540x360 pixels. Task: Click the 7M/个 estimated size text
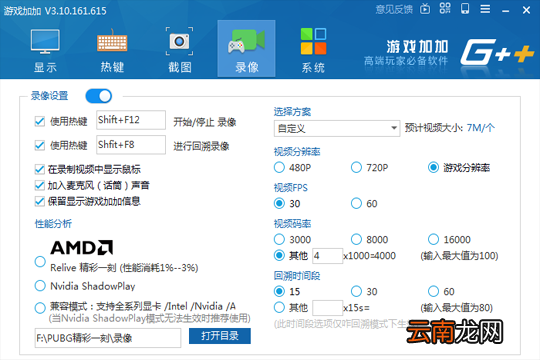tap(481, 128)
